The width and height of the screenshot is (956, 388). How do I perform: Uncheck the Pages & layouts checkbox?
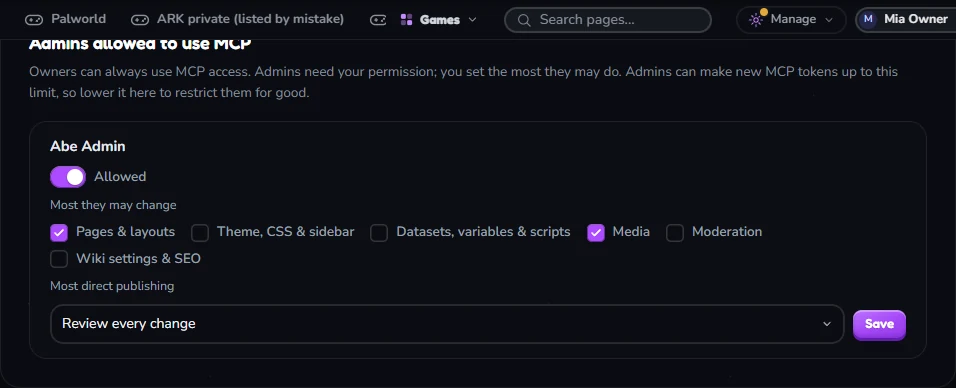click(x=59, y=232)
